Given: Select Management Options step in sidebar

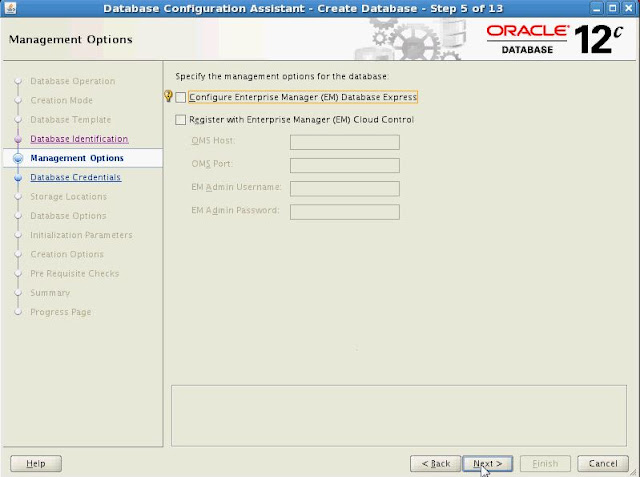Looking at the screenshot, I should (77, 158).
